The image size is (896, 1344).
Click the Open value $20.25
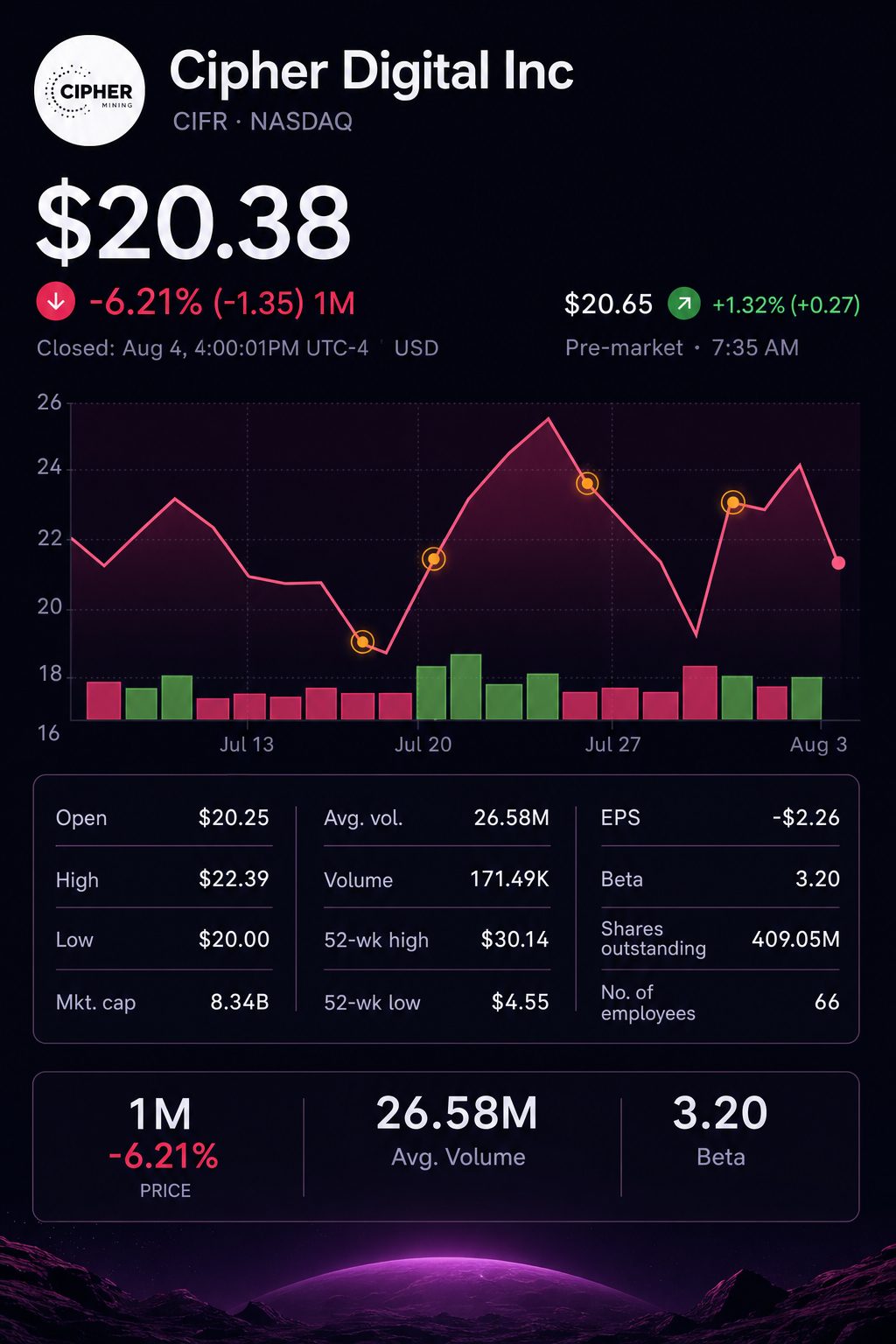234,818
